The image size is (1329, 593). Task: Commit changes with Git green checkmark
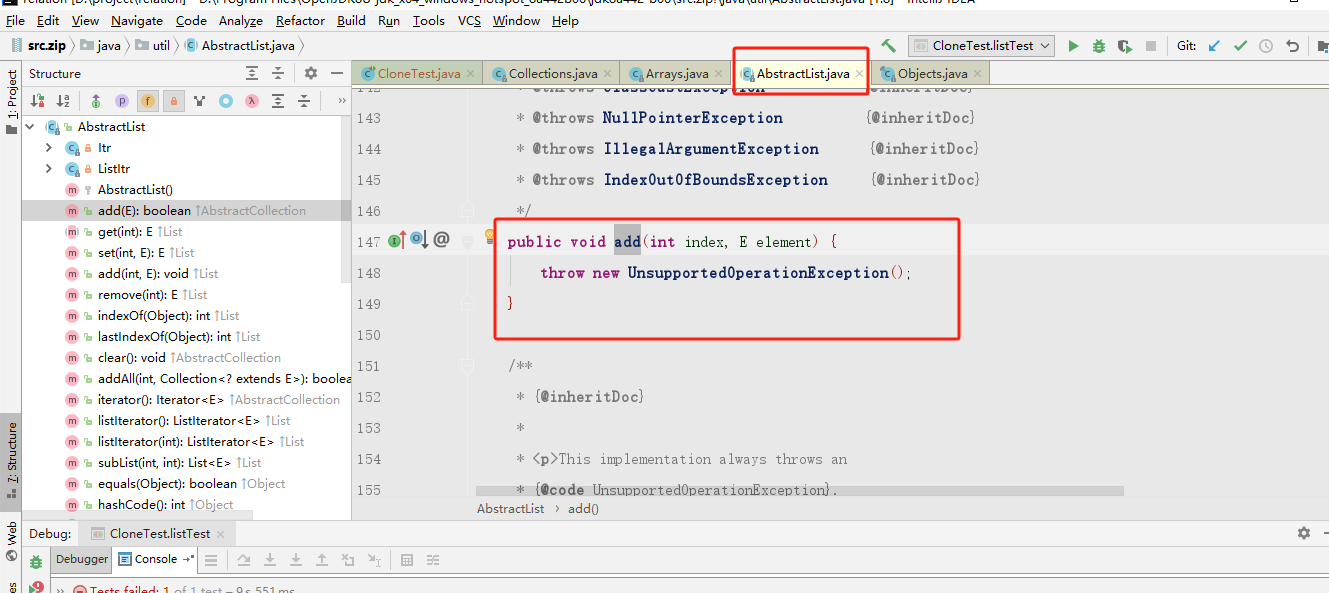point(1241,46)
